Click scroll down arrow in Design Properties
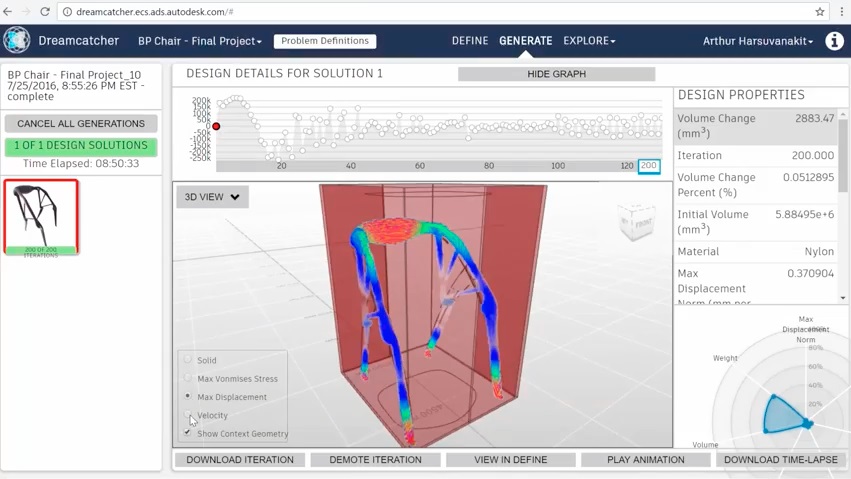 (842, 298)
